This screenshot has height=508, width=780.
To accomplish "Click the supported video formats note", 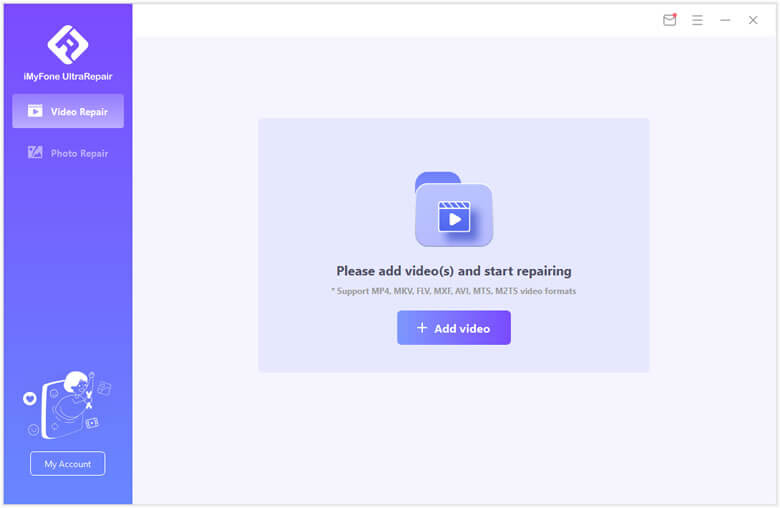I will click(x=454, y=291).
